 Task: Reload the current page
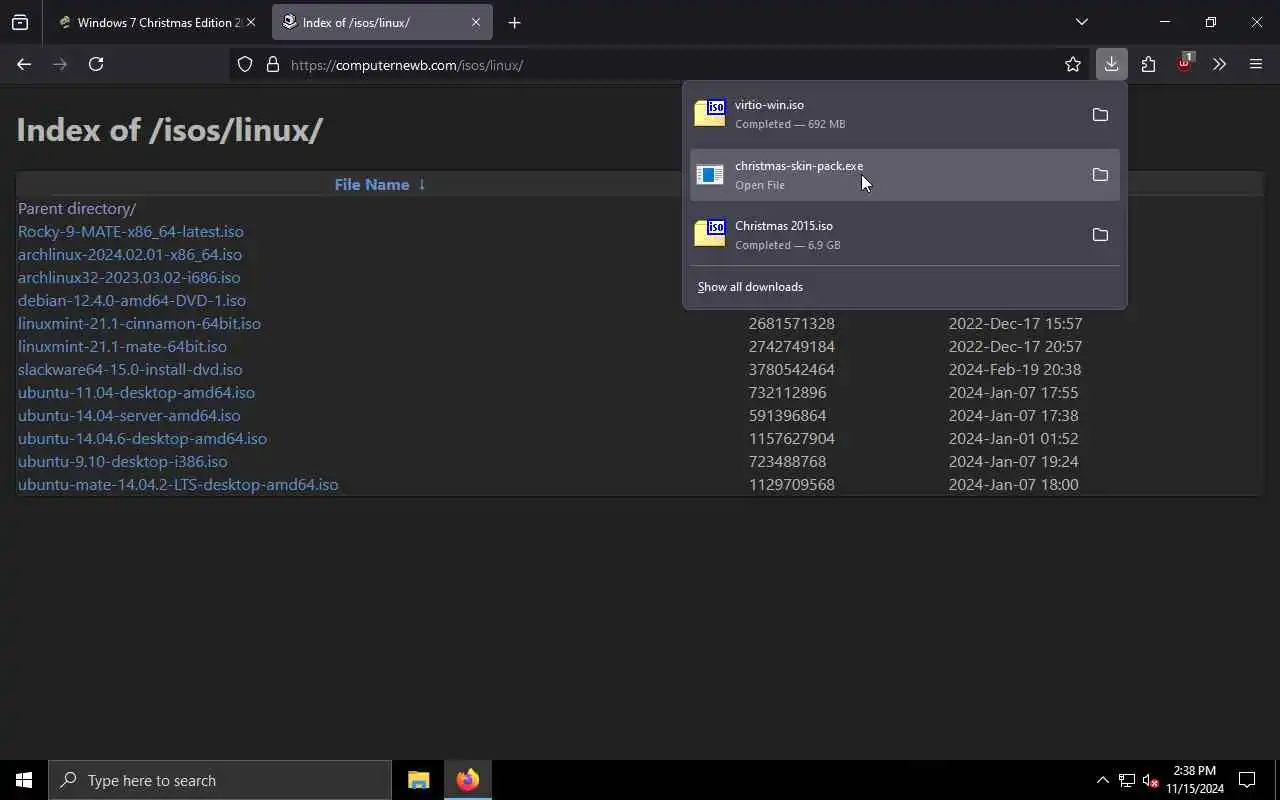click(x=96, y=64)
